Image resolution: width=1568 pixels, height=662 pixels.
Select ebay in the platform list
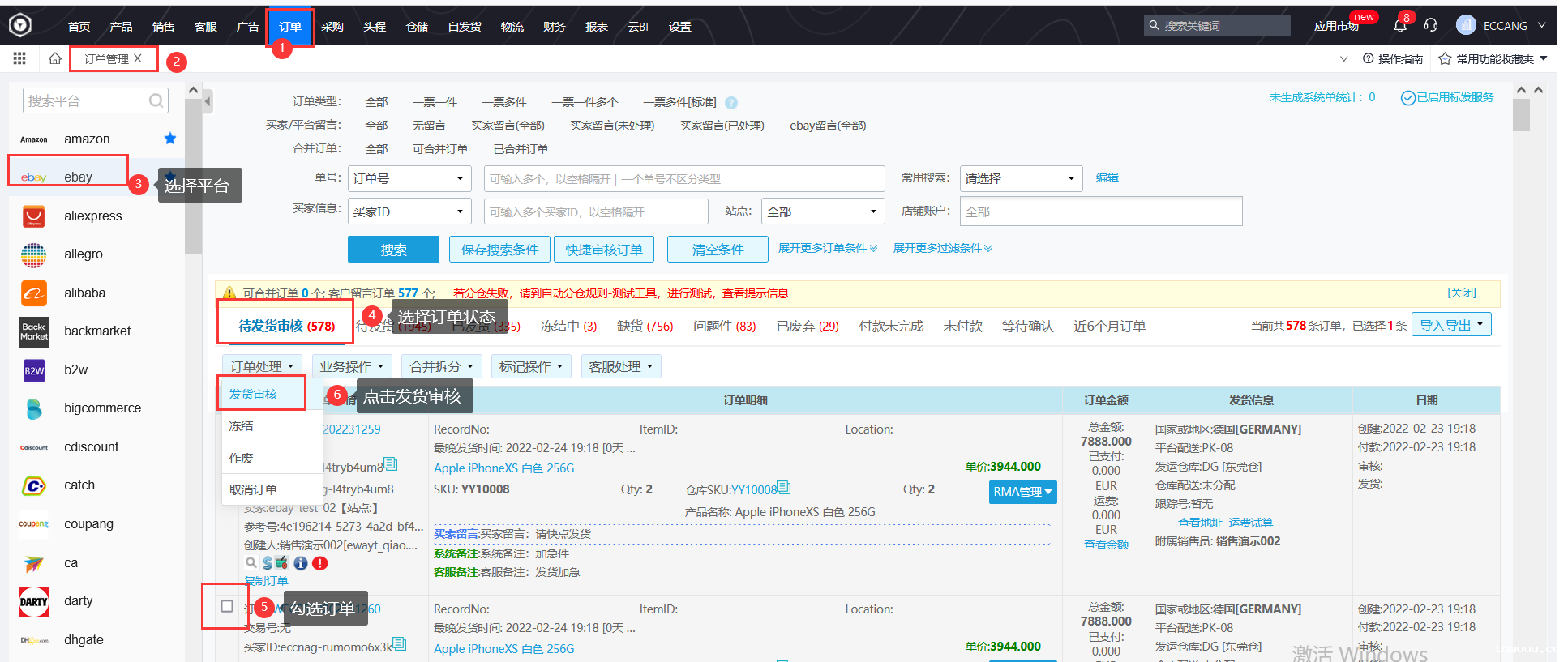78,177
